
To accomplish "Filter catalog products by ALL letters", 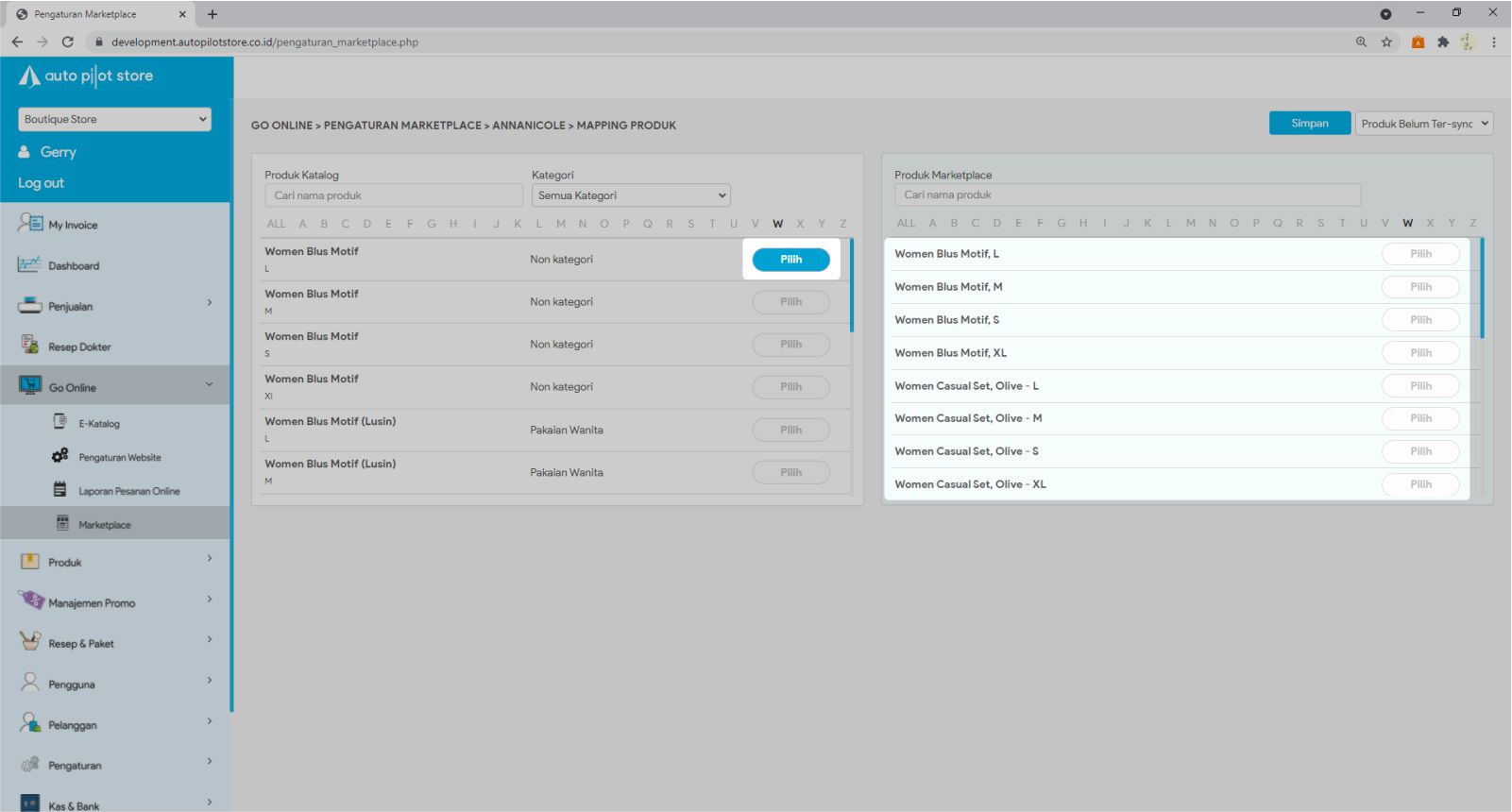I will tap(276, 224).
